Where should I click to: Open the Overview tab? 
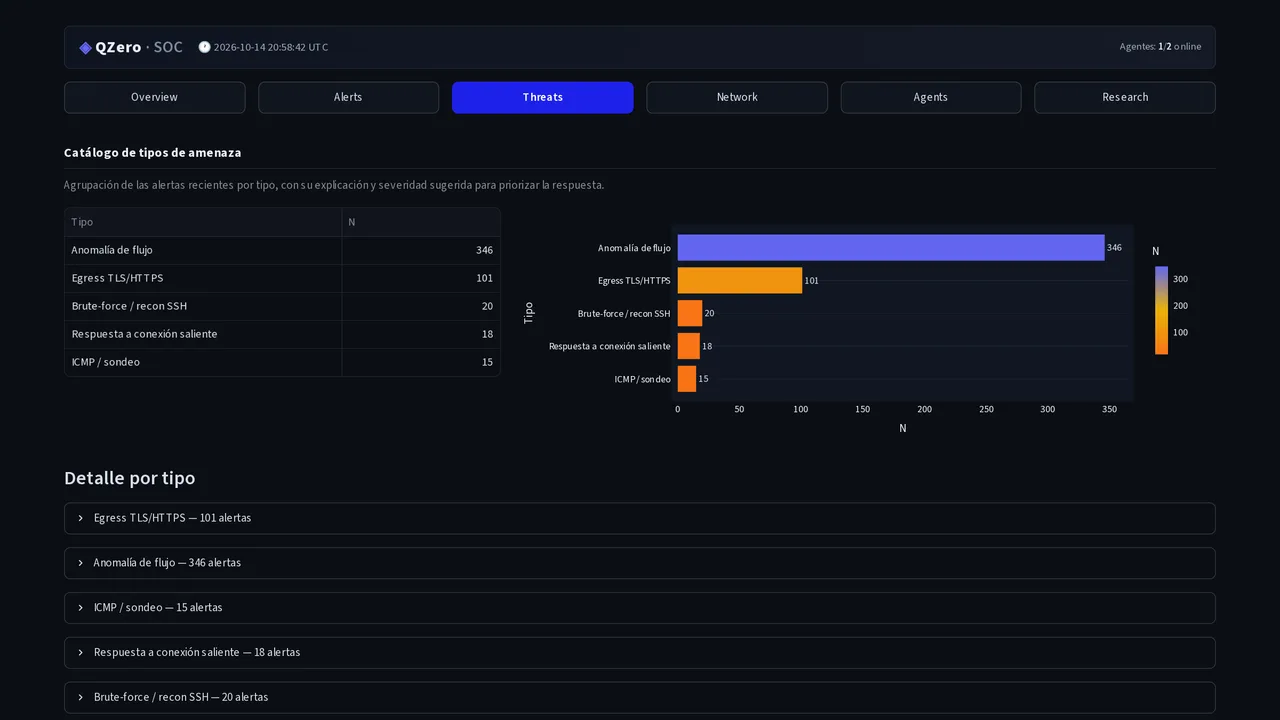point(154,97)
